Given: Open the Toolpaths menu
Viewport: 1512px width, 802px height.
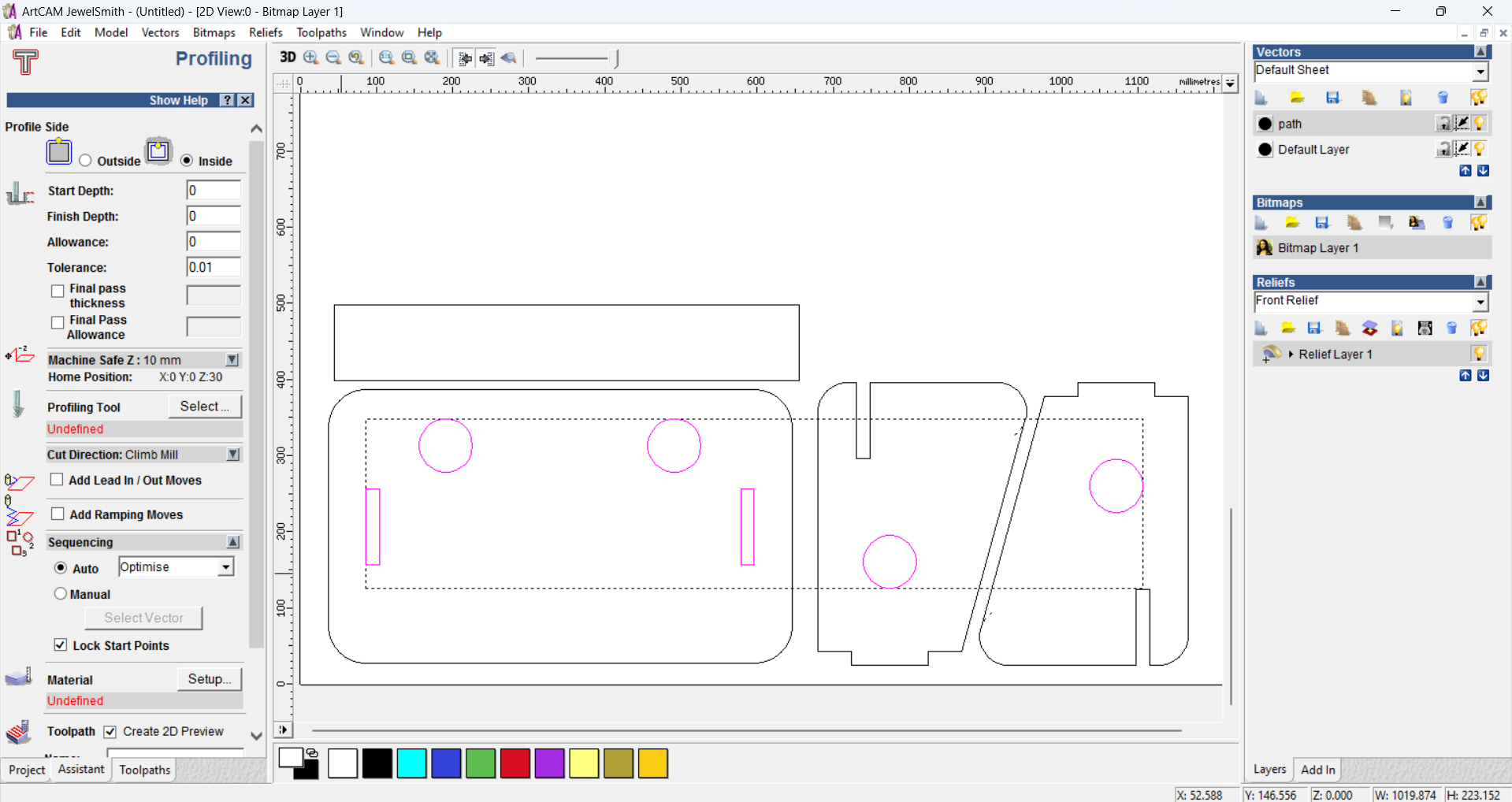Looking at the screenshot, I should click(x=321, y=32).
